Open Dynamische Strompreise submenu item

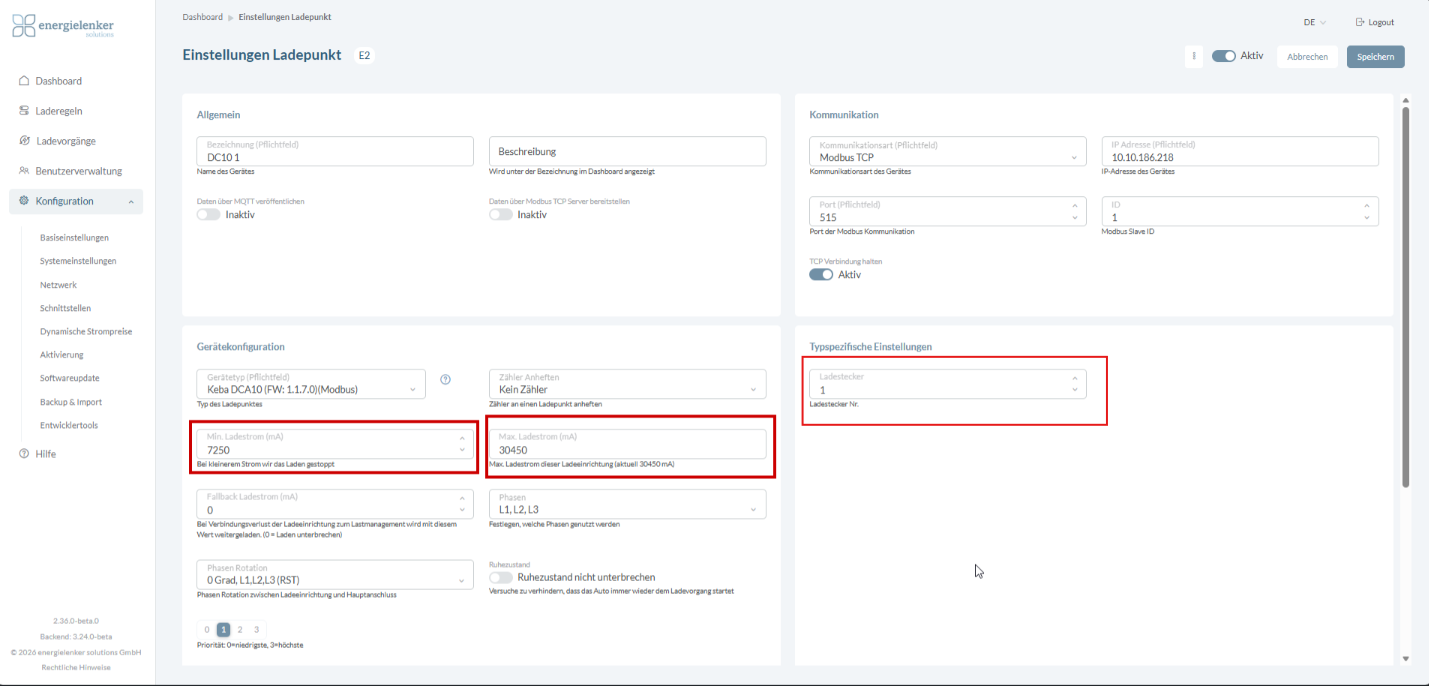(86, 331)
